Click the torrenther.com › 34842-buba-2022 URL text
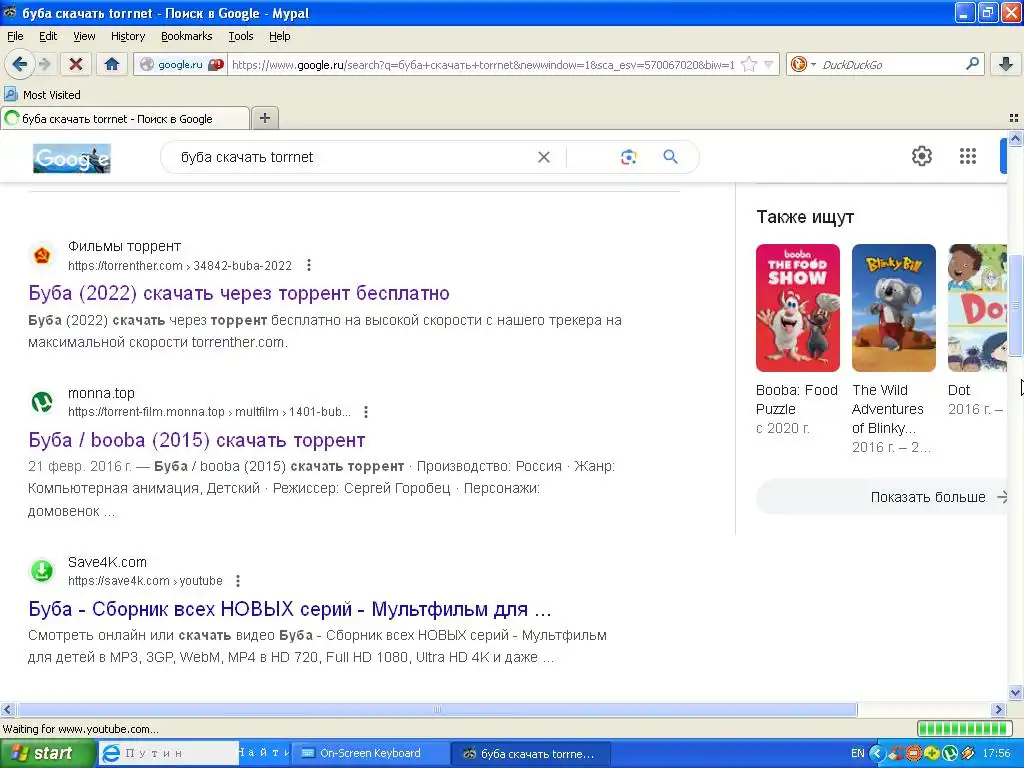 [180, 266]
